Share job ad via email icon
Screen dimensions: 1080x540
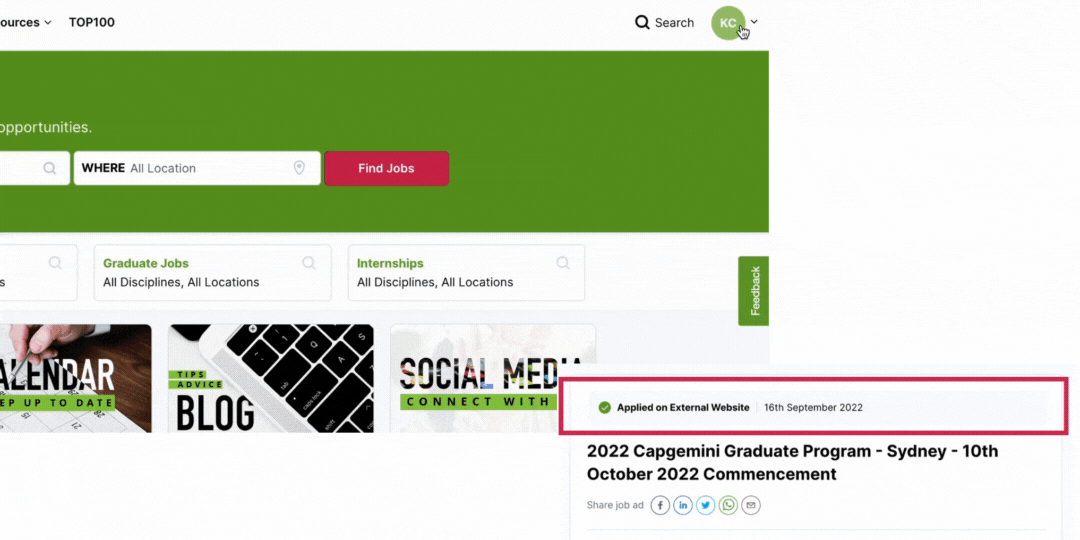751,506
